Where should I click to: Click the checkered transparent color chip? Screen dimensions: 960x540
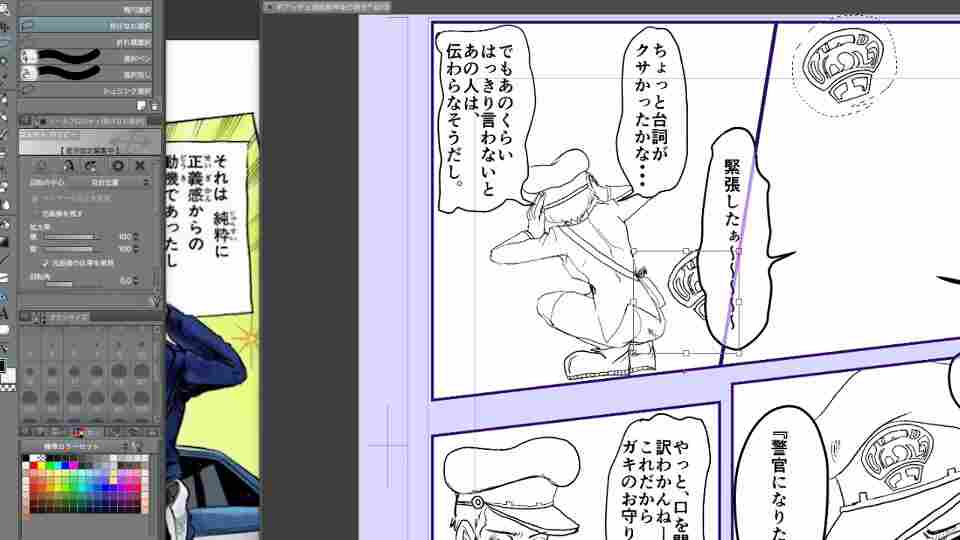(x=7, y=387)
